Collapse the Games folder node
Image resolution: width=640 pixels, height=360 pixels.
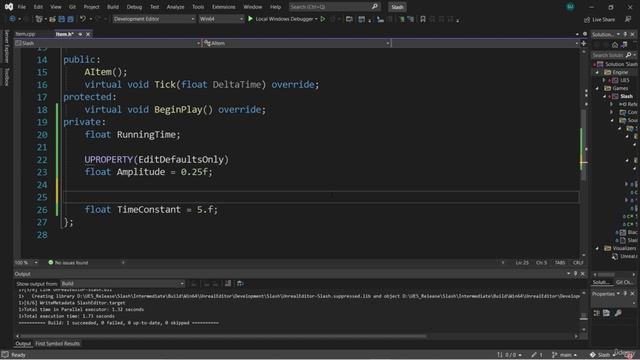[x=597, y=88]
